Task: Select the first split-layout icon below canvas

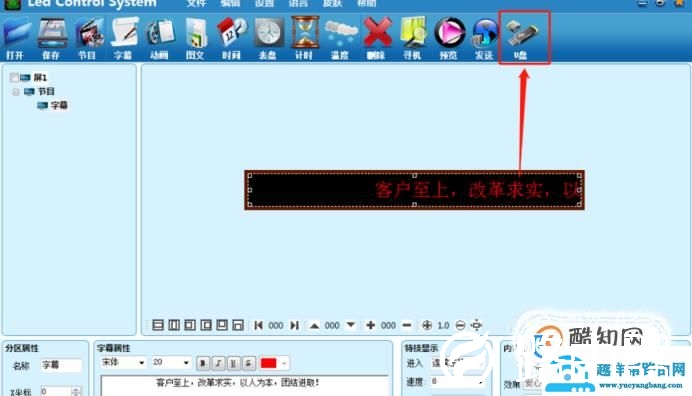Action: (158, 325)
